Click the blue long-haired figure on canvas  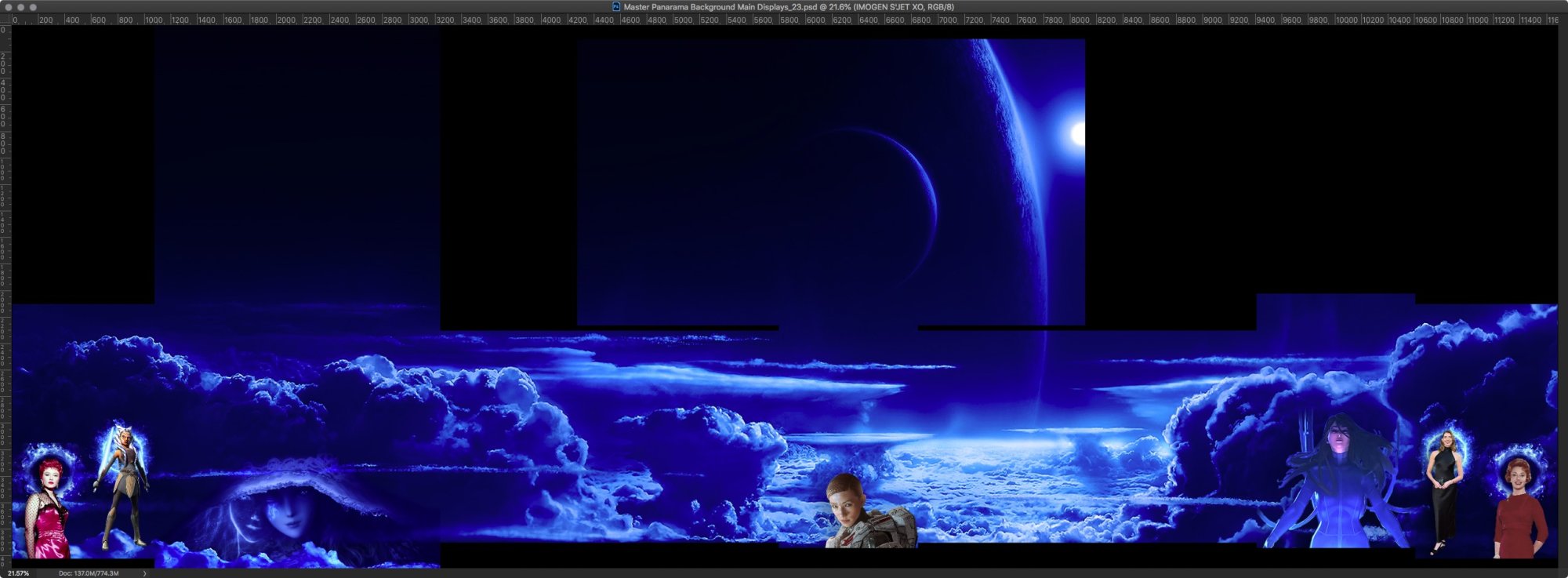pyautogui.click(x=1338, y=482)
